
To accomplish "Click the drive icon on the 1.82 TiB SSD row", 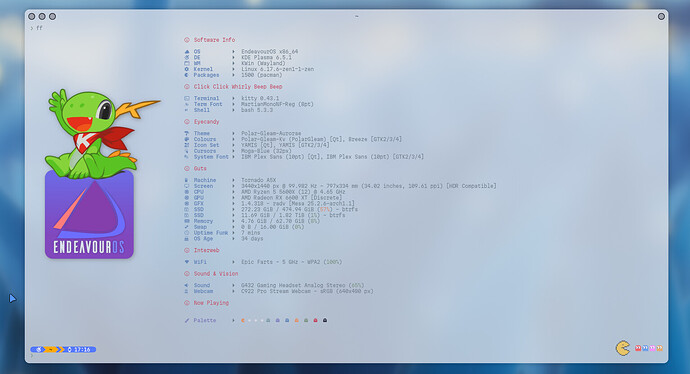I will (x=187, y=215).
